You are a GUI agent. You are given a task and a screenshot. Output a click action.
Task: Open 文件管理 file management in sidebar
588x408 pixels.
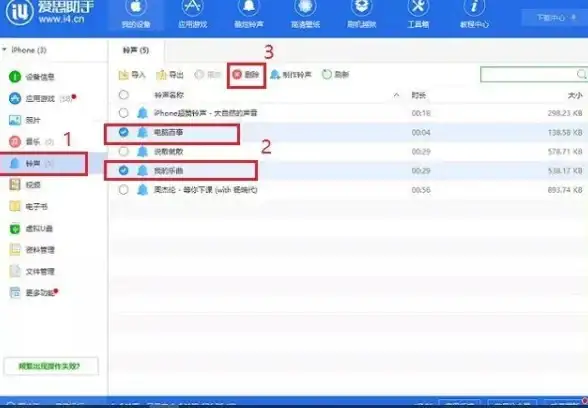point(32,271)
